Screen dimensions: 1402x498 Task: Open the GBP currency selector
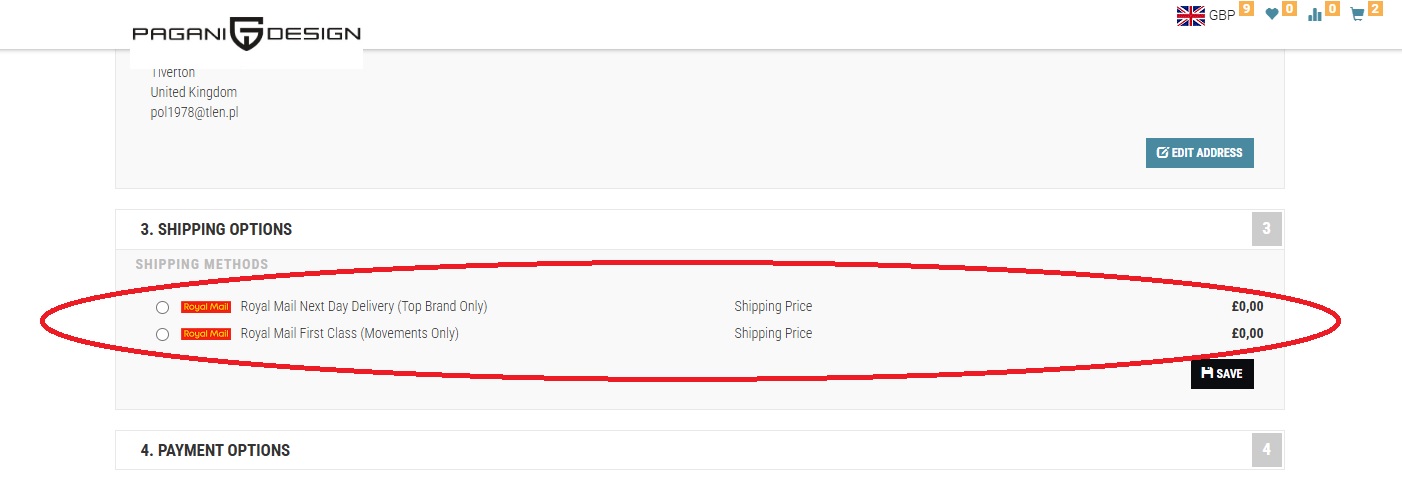(x=1222, y=15)
